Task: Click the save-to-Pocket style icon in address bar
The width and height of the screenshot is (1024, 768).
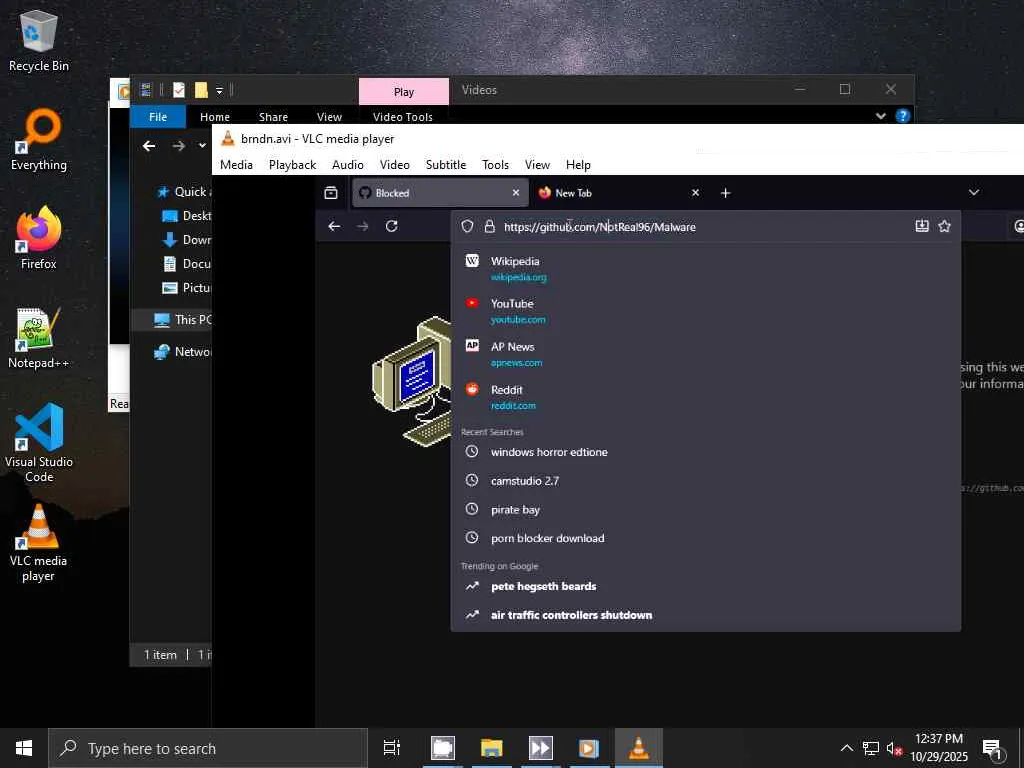Action: [921, 226]
